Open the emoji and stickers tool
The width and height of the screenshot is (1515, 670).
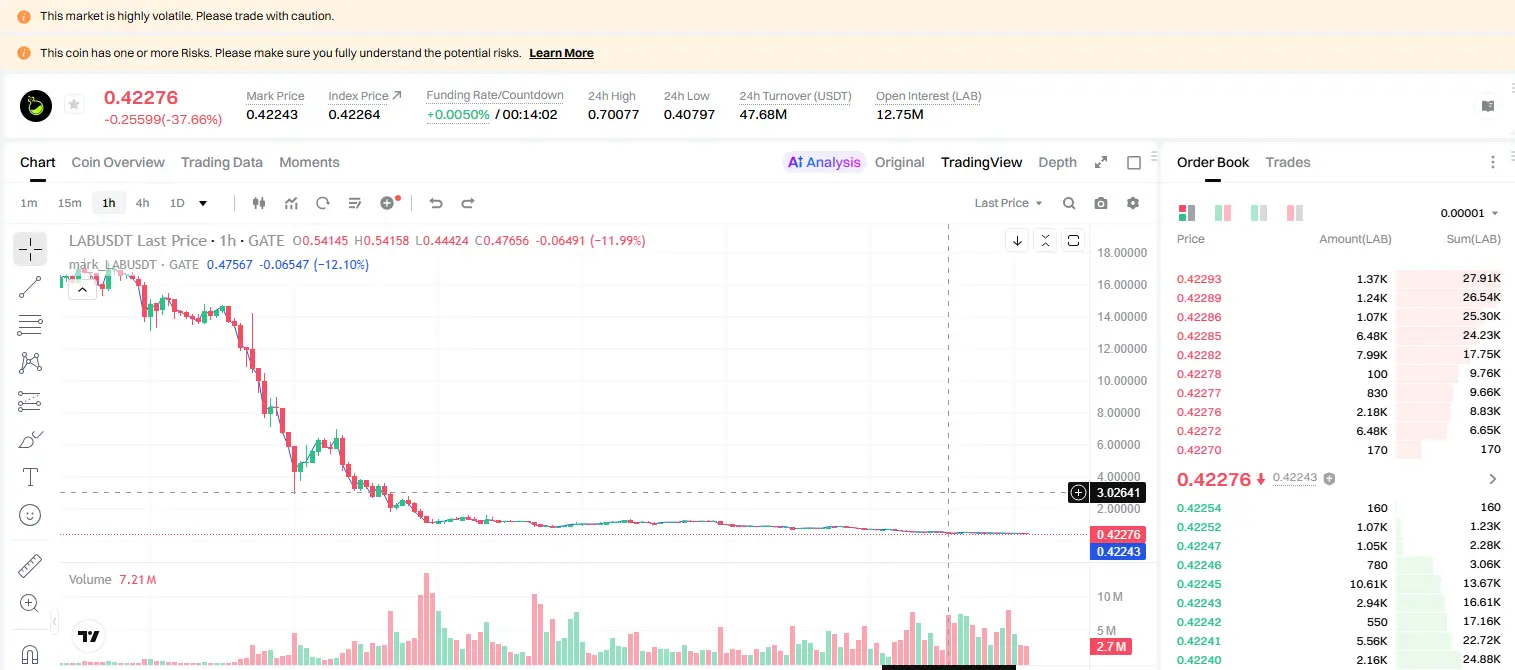(30, 515)
